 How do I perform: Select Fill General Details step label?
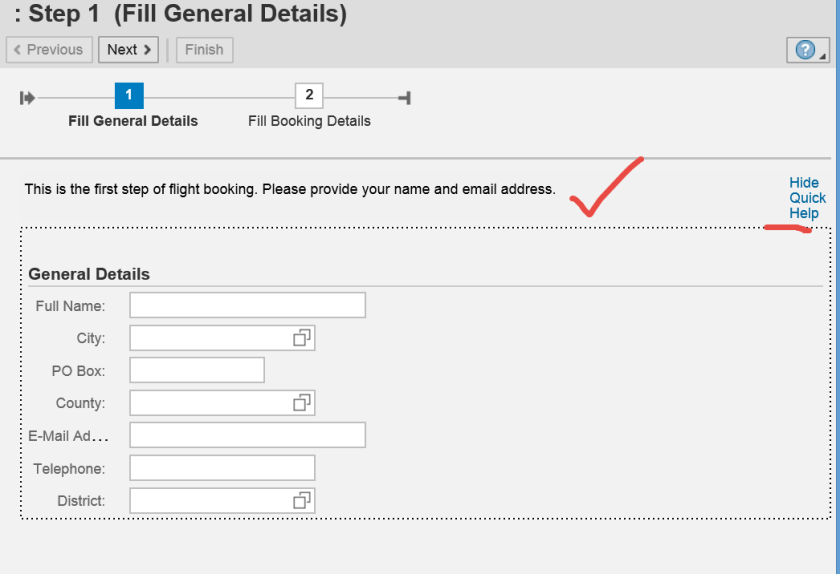tap(133, 121)
